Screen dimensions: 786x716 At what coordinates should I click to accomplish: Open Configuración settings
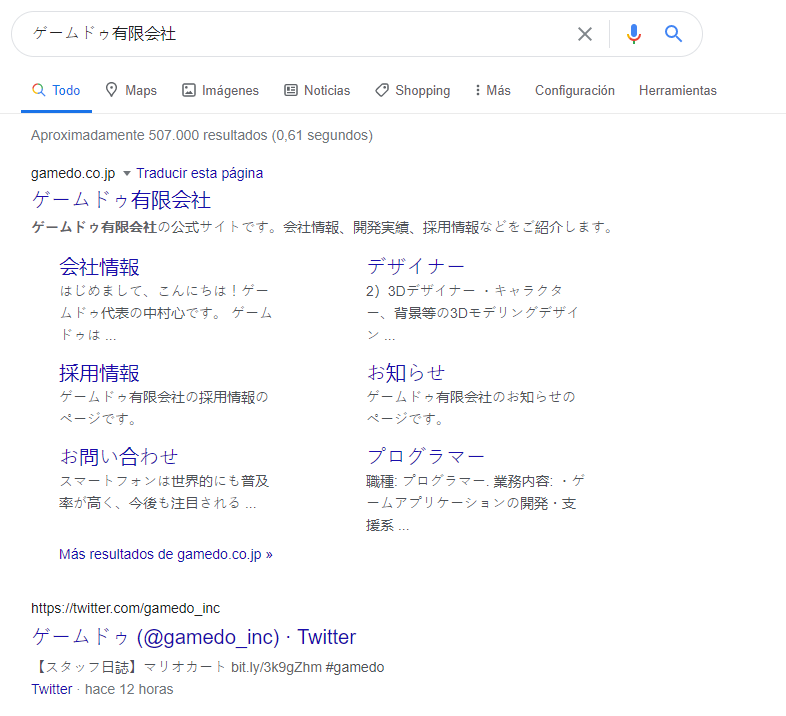(574, 90)
